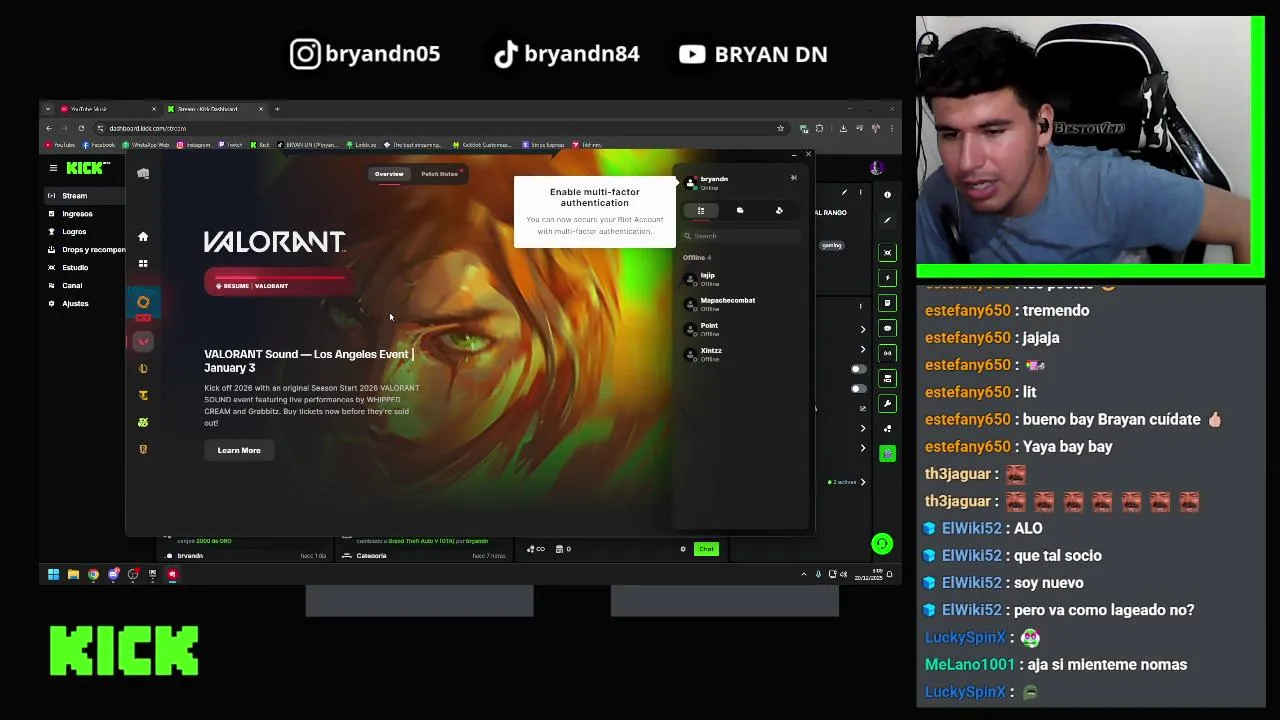Edit stream info pencil icon behind Riot window
The height and width of the screenshot is (720, 1280).
click(x=844, y=193)
